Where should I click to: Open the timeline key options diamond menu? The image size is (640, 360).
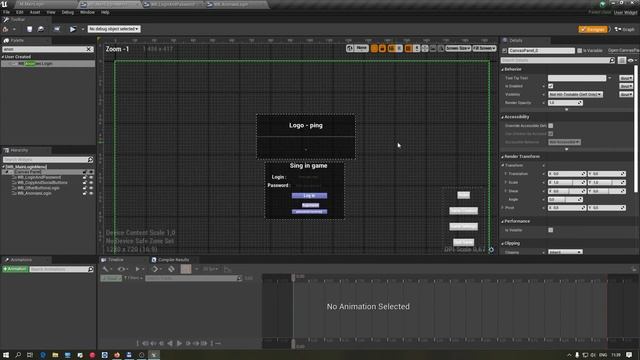(x=156, y=269)
